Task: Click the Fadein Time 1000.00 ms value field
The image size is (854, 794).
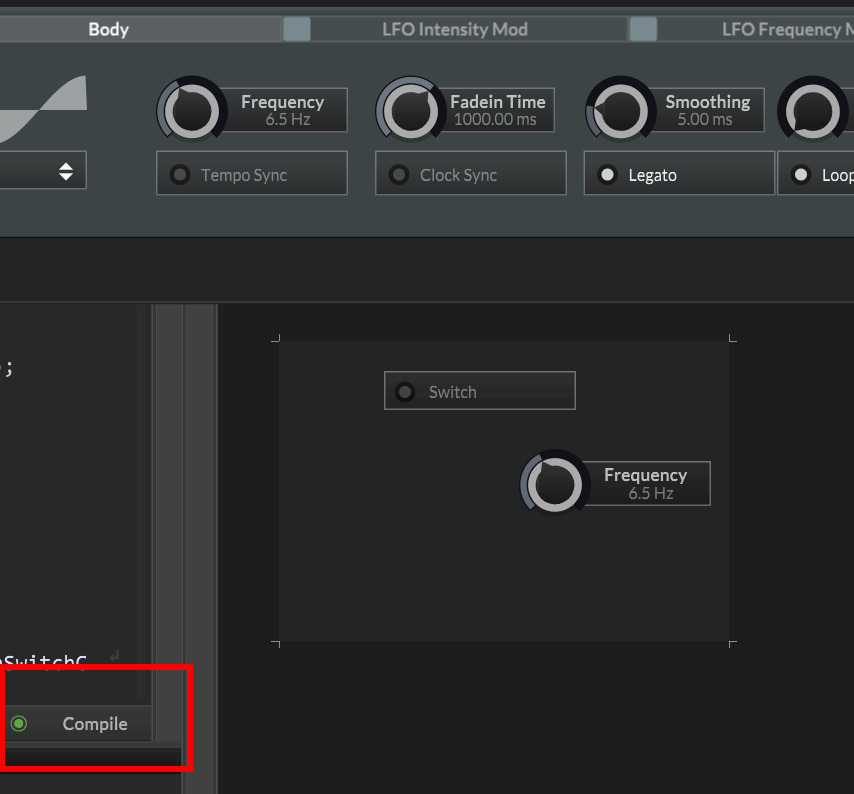Action: click(x=495, y=120)
